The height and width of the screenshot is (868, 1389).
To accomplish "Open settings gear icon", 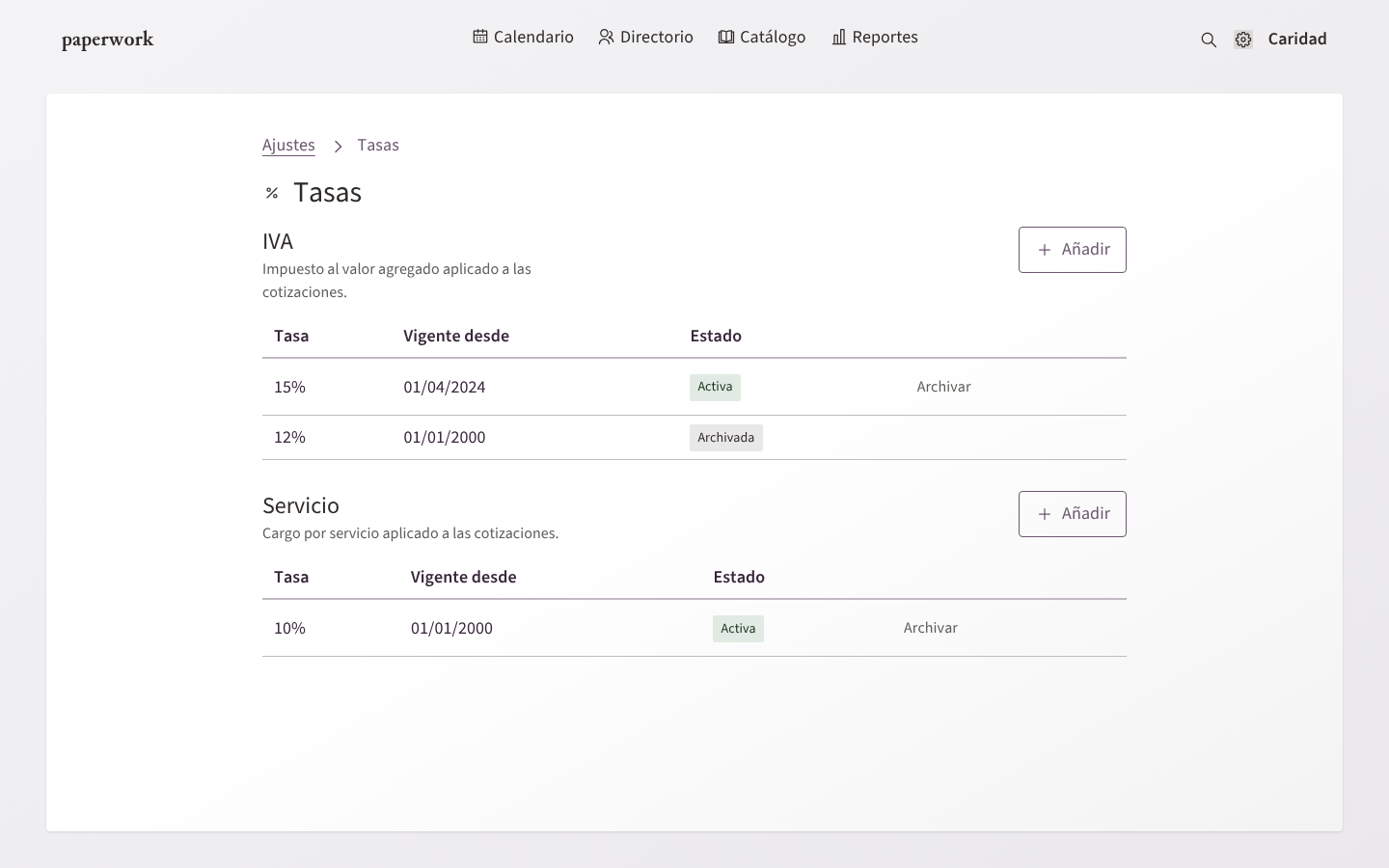I will coord(1243,40).
